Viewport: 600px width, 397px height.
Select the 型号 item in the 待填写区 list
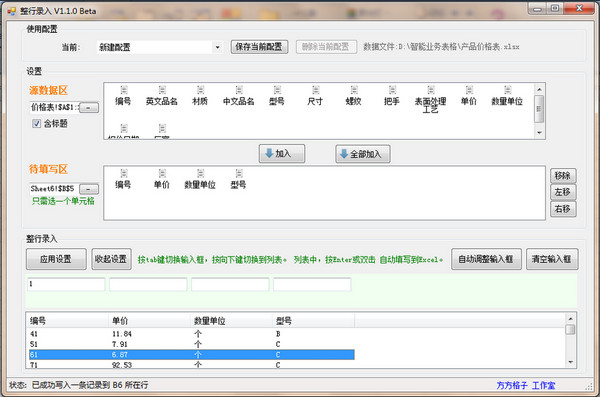[x=238, y=179]
